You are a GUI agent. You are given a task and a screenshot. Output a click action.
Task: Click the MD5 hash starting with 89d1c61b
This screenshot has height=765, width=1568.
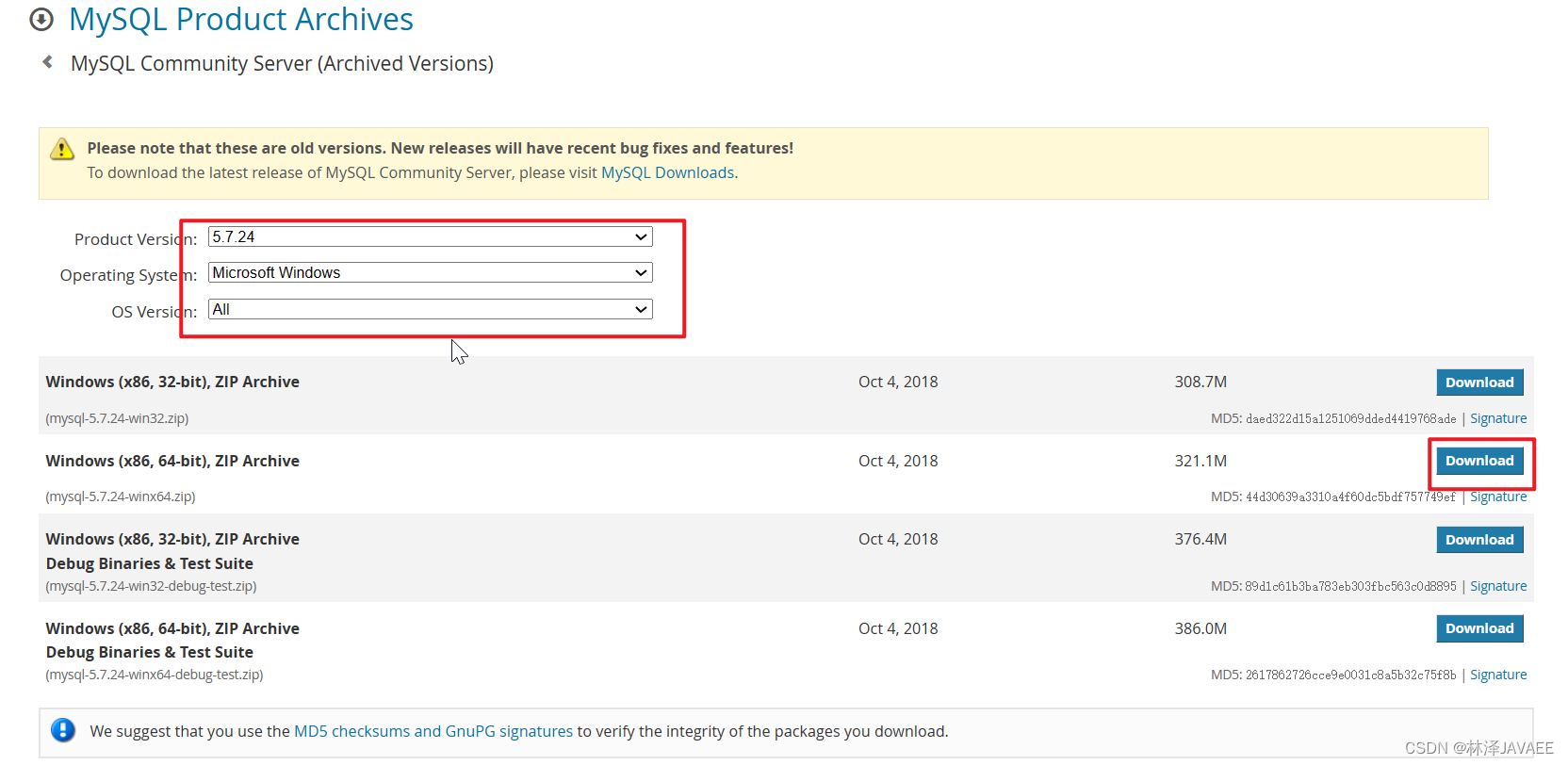1350,586
